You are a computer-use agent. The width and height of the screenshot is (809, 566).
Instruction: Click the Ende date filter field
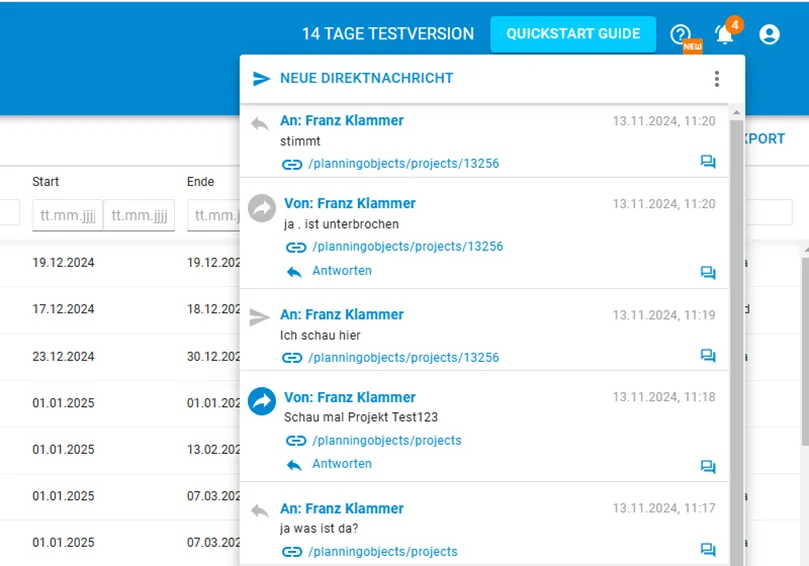tap(214, 215)
